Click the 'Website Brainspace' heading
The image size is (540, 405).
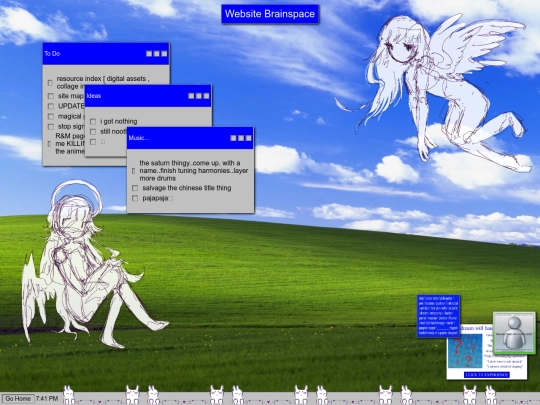270,14
